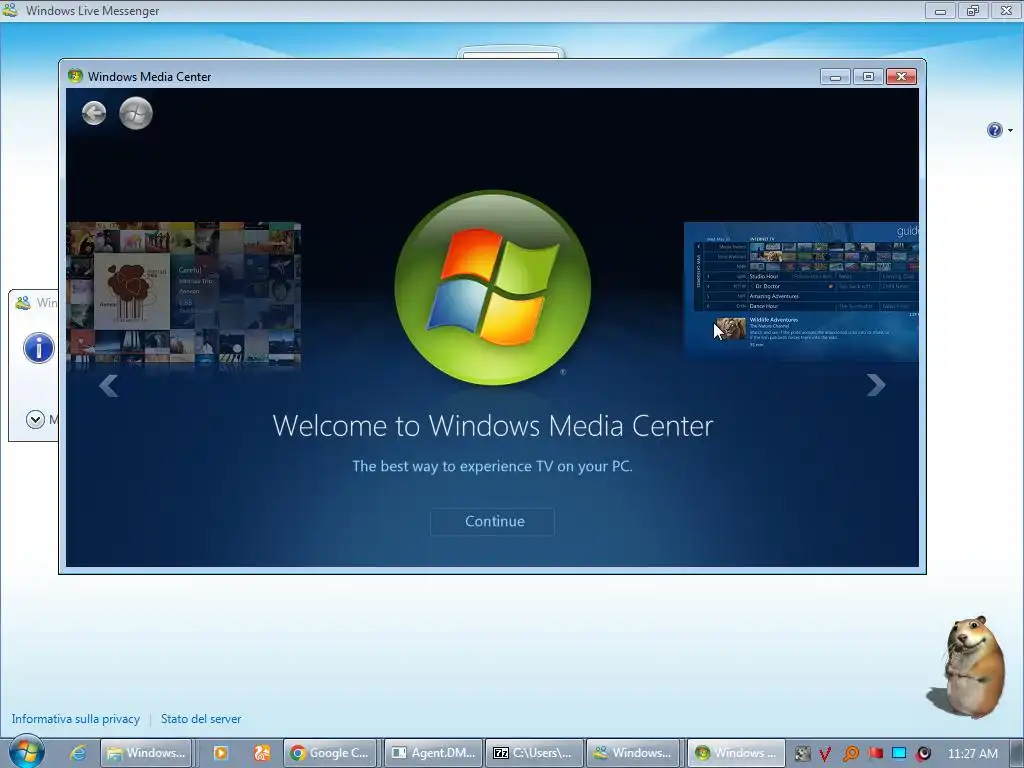Close the Windows Media Center window
Viewport: 1024px width, 768px height.
pos(901,76)
